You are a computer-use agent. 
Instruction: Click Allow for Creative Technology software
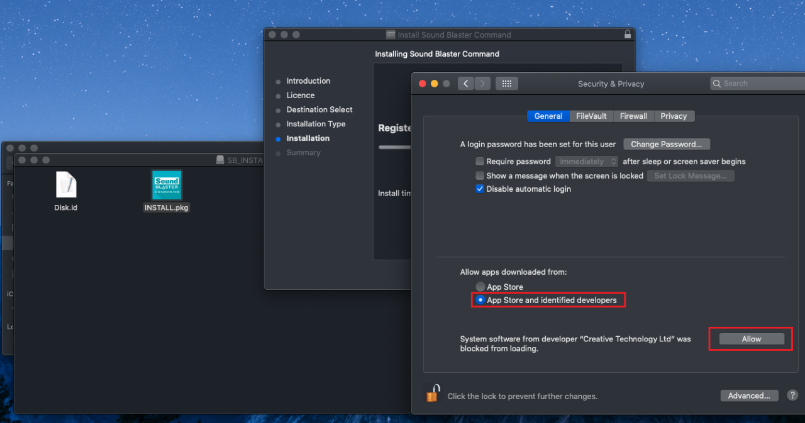pyautogui.click(x=751, y=339)
